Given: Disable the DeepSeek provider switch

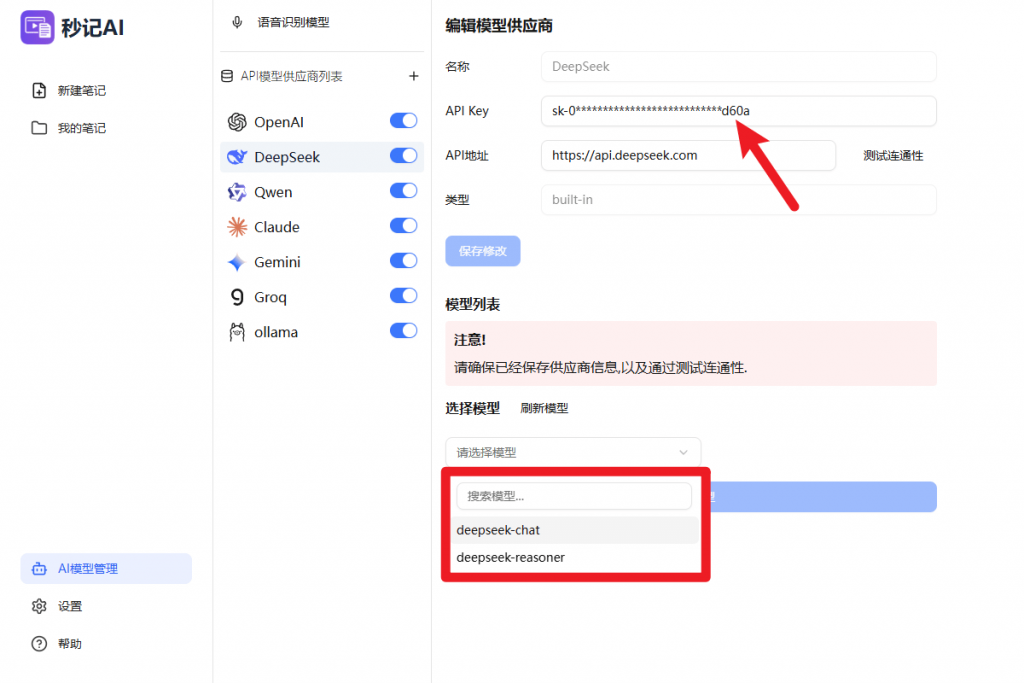Looking at the screenshot, I should point(403,156).
